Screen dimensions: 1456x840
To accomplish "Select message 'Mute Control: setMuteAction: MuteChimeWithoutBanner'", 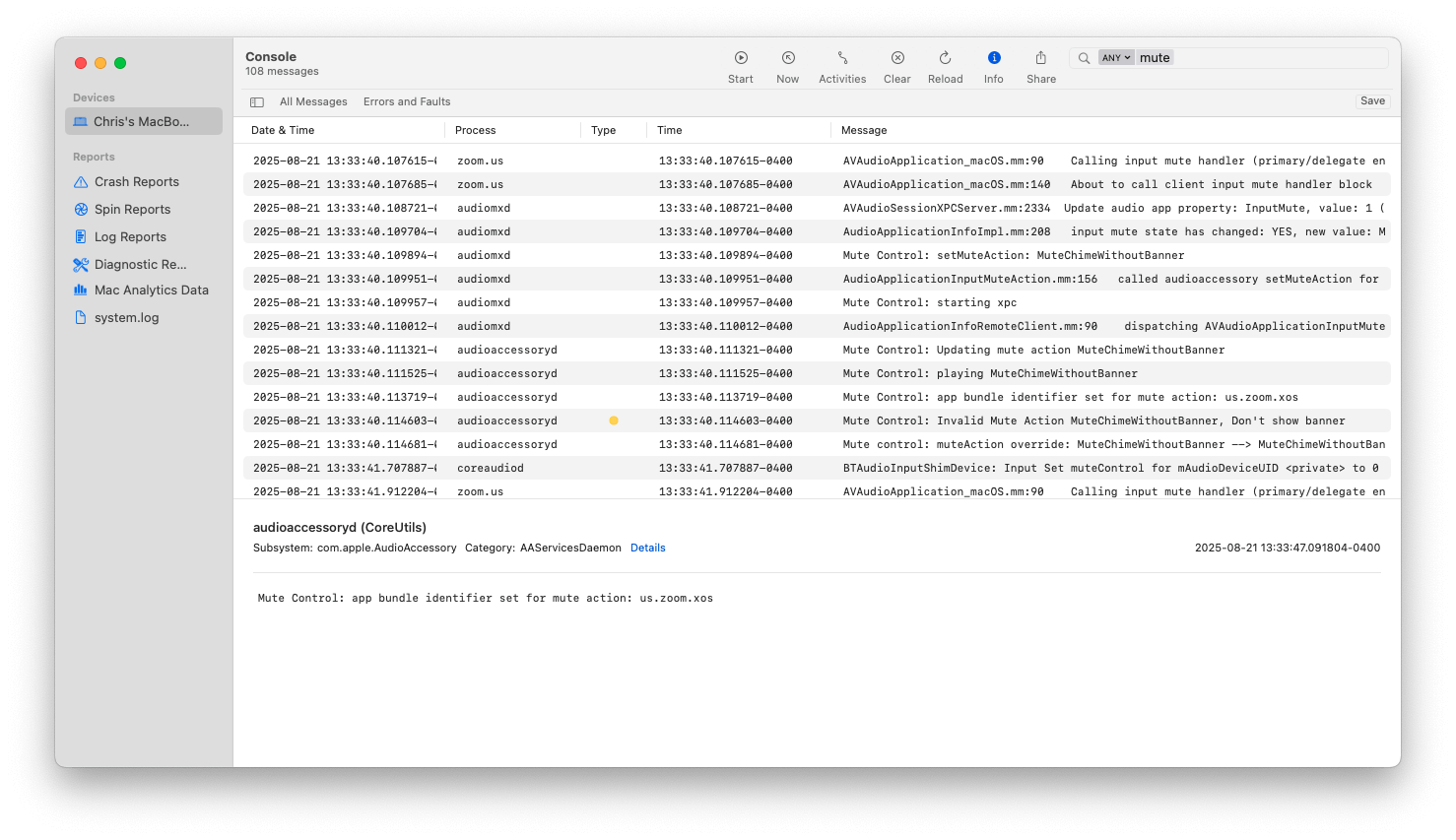I will pos(1014,255).
